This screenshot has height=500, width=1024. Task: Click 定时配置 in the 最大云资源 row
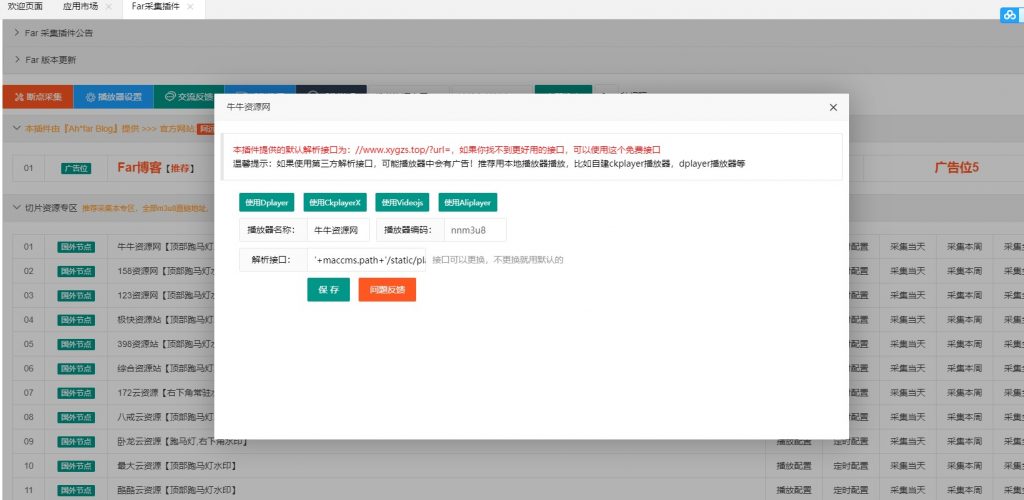coord(851,466)
